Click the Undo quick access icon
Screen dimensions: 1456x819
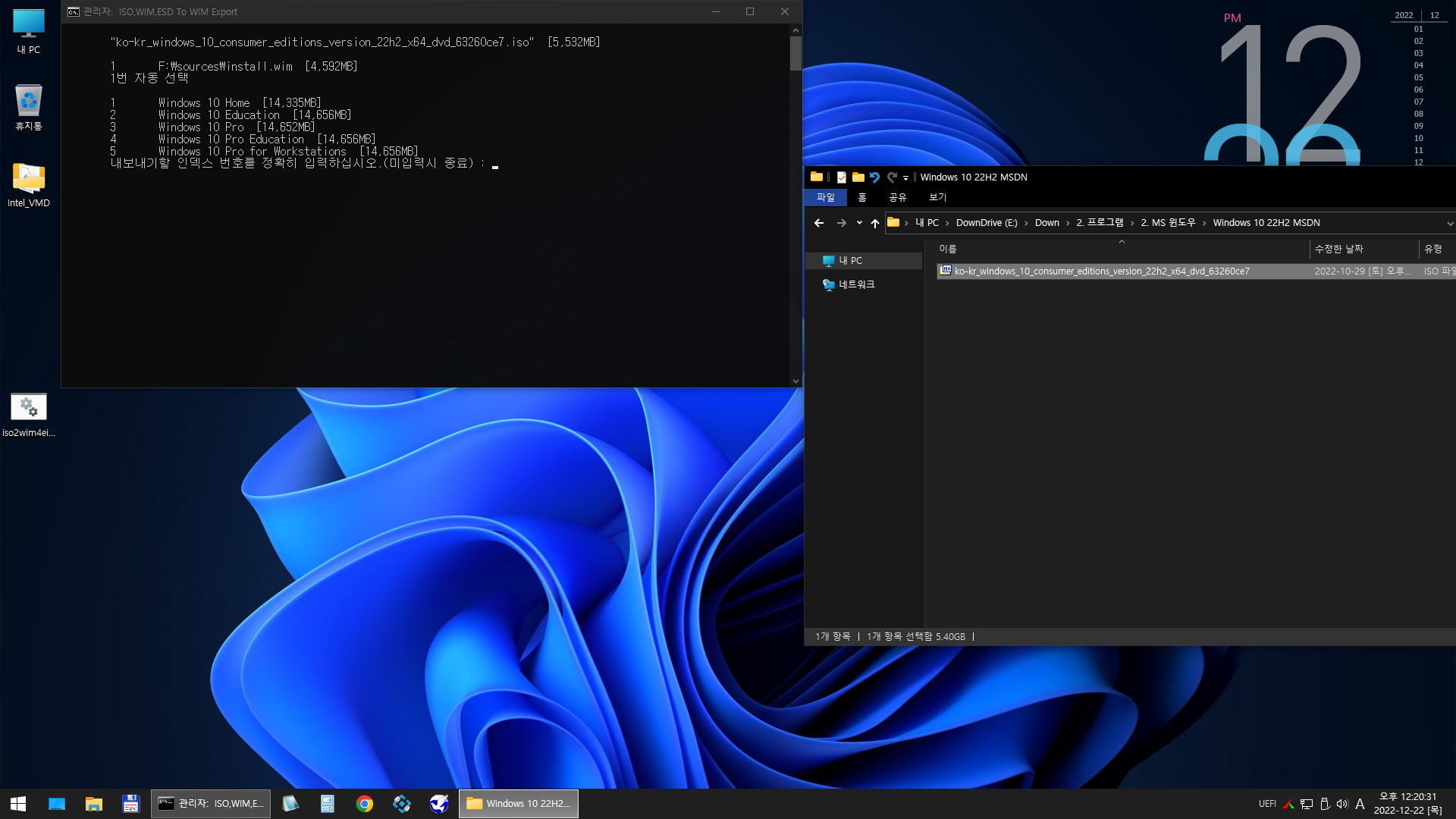pos(874,177)
